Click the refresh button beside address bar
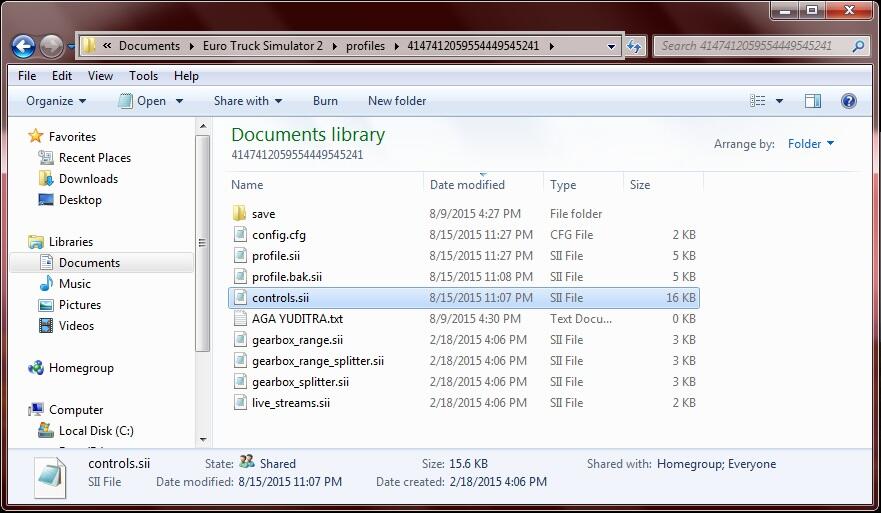 pyautogui.click(x=634, y=46)
